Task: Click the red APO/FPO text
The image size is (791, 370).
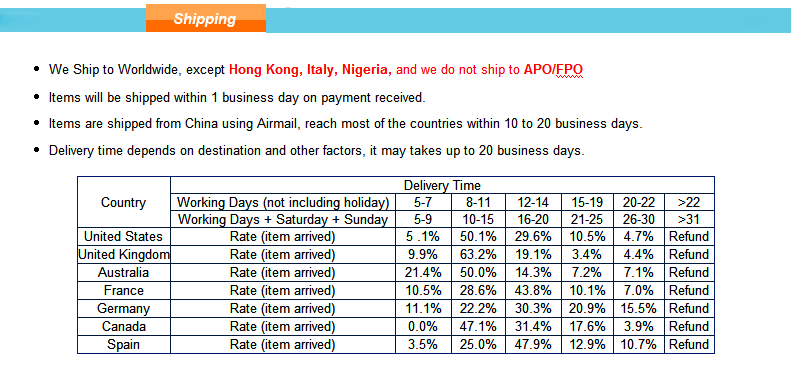Action: (553, 70)
